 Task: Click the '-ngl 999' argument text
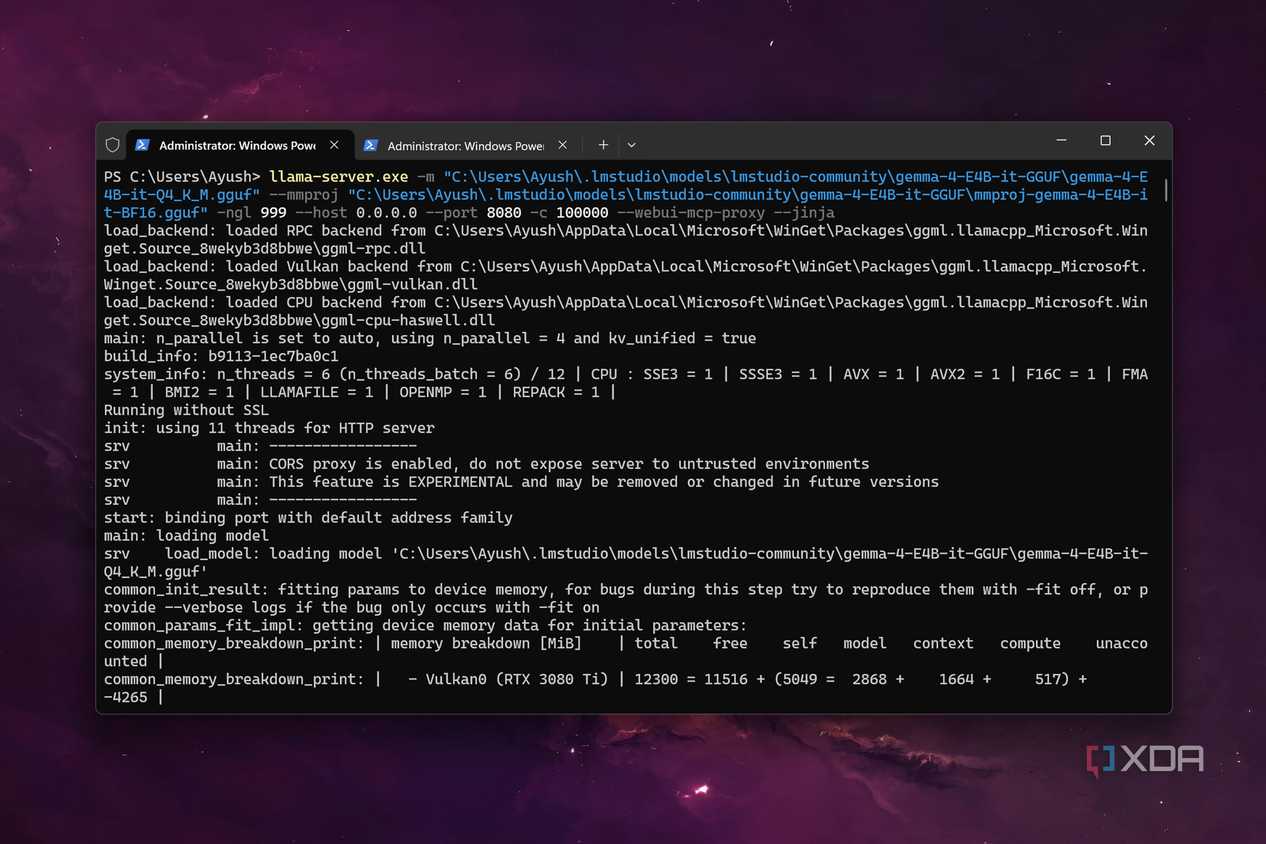pyautogui.click(x=252, y=213)
